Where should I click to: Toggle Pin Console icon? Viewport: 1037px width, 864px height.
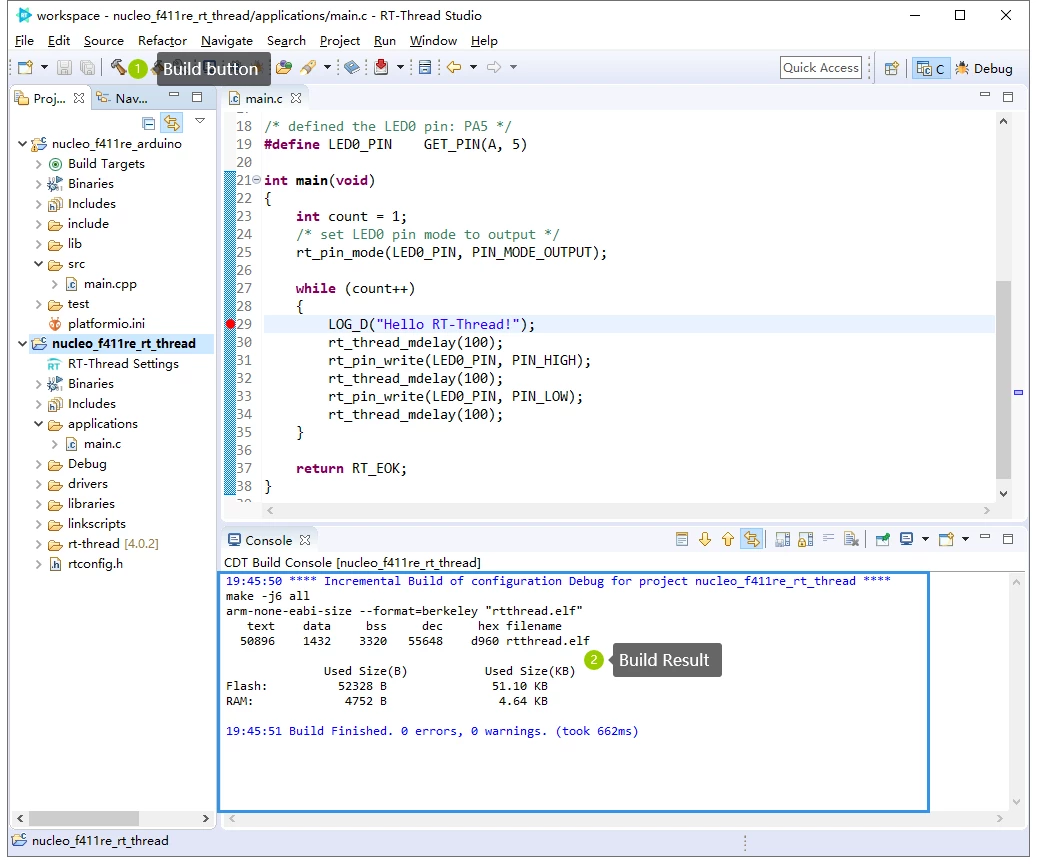[x=882, y=540]
